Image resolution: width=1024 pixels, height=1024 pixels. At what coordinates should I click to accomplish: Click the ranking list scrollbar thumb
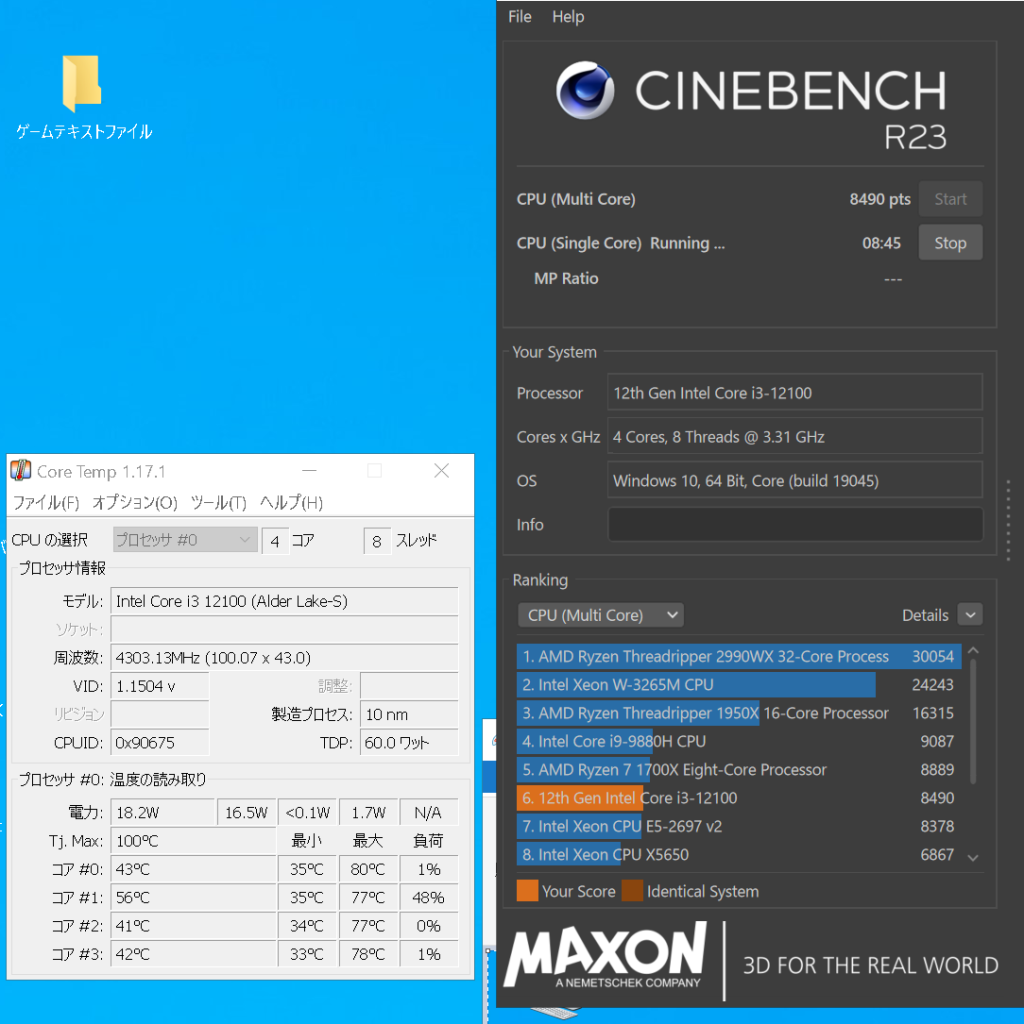point(973,721)
